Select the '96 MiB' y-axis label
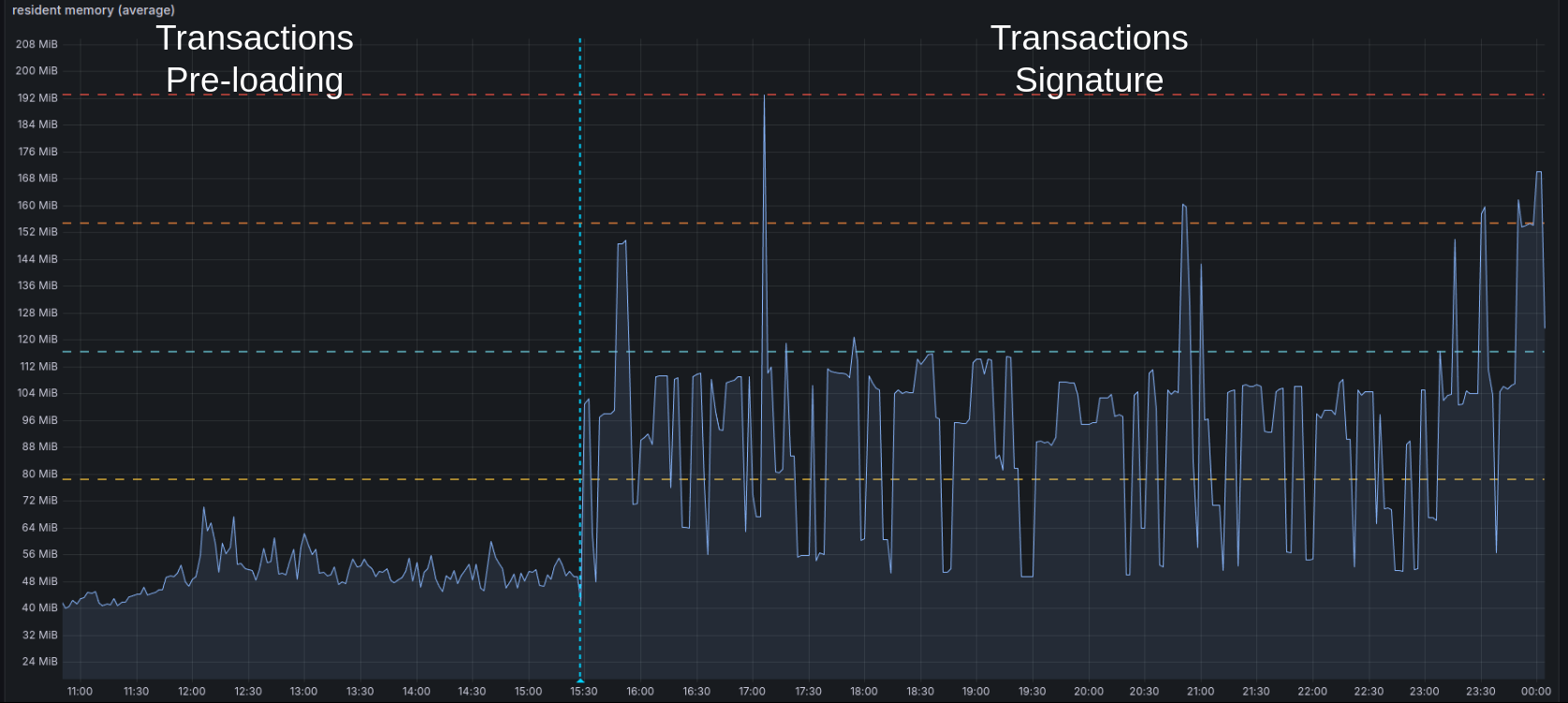 (x=39, y=420)
